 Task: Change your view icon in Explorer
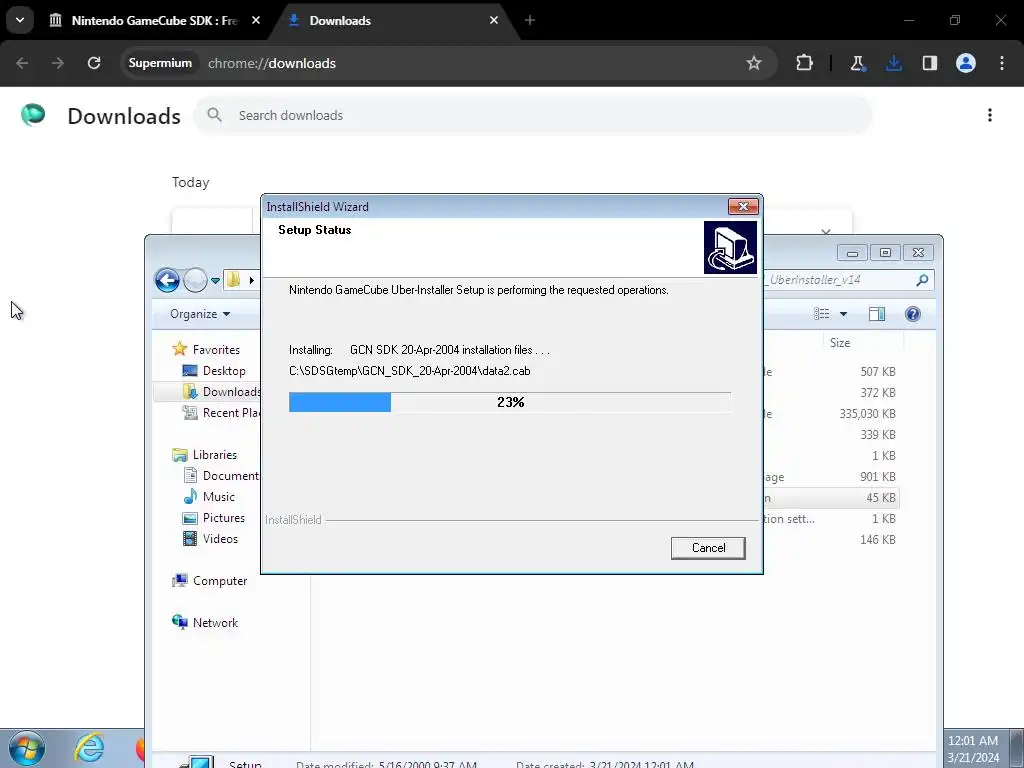coord(822,314)
